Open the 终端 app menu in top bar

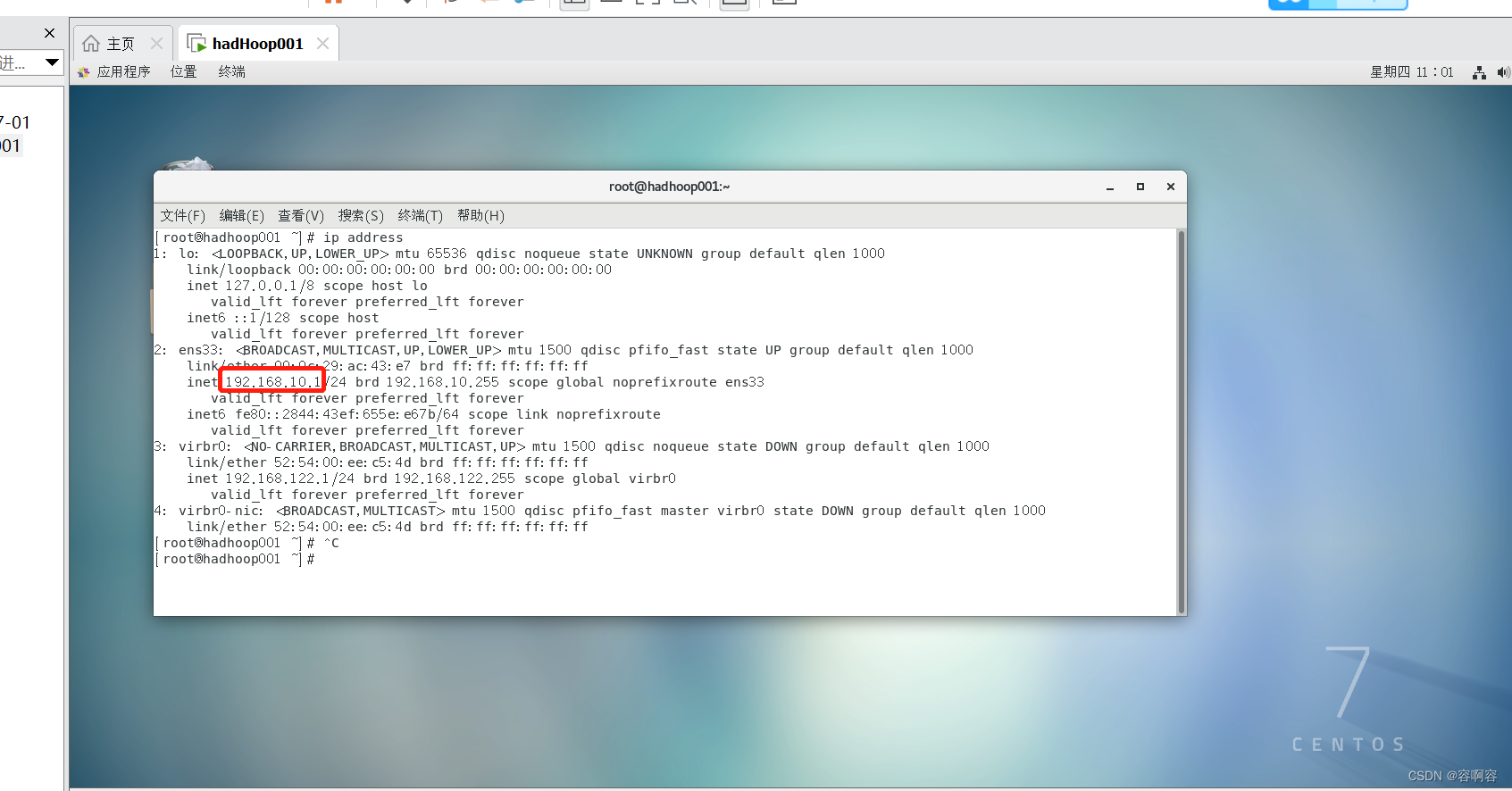pos(232,71)
